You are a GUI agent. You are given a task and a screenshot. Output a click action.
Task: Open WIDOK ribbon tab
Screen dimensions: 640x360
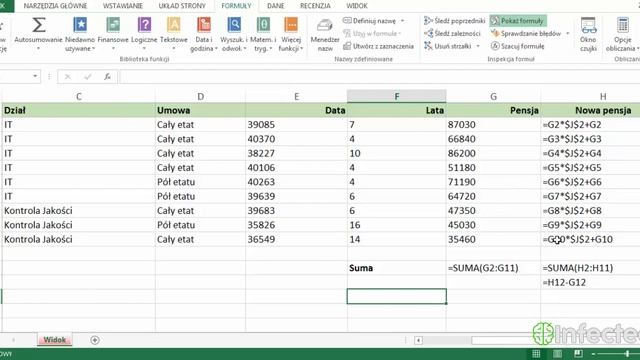coord(357,6)
